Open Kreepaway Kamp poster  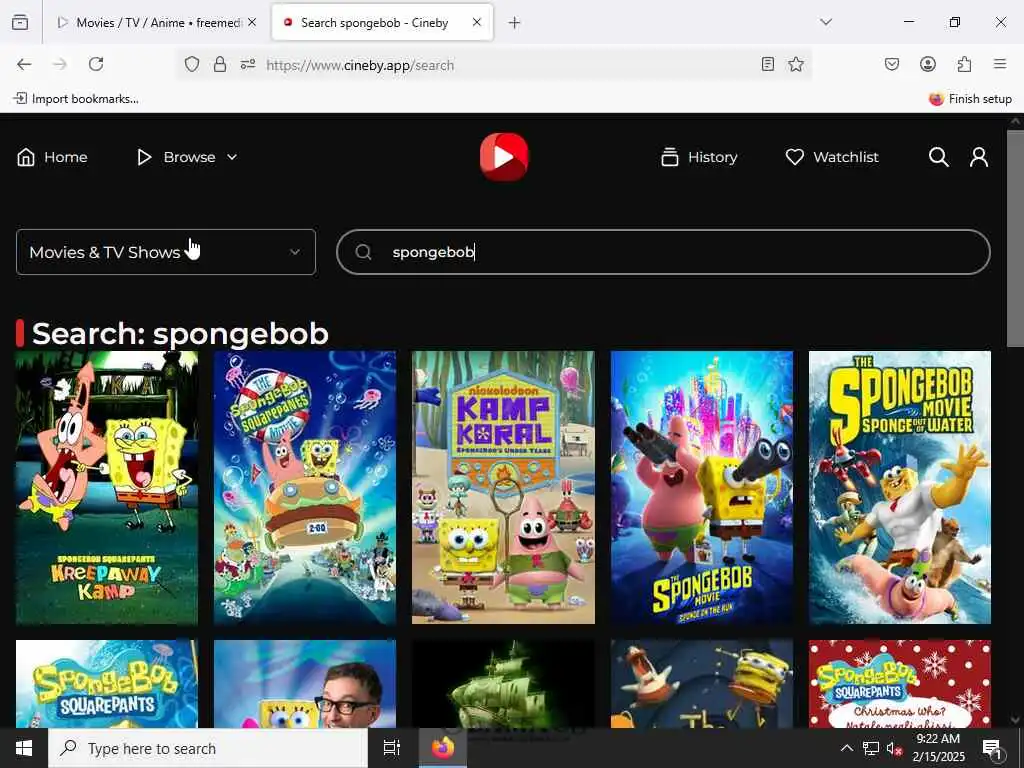coord(106,487)
